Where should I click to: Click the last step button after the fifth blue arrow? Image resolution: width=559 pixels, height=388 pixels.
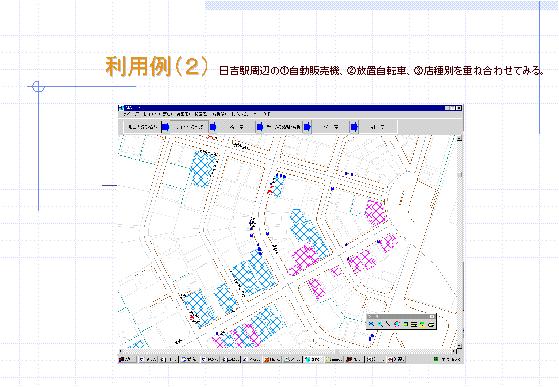click(x=378, y=127)
